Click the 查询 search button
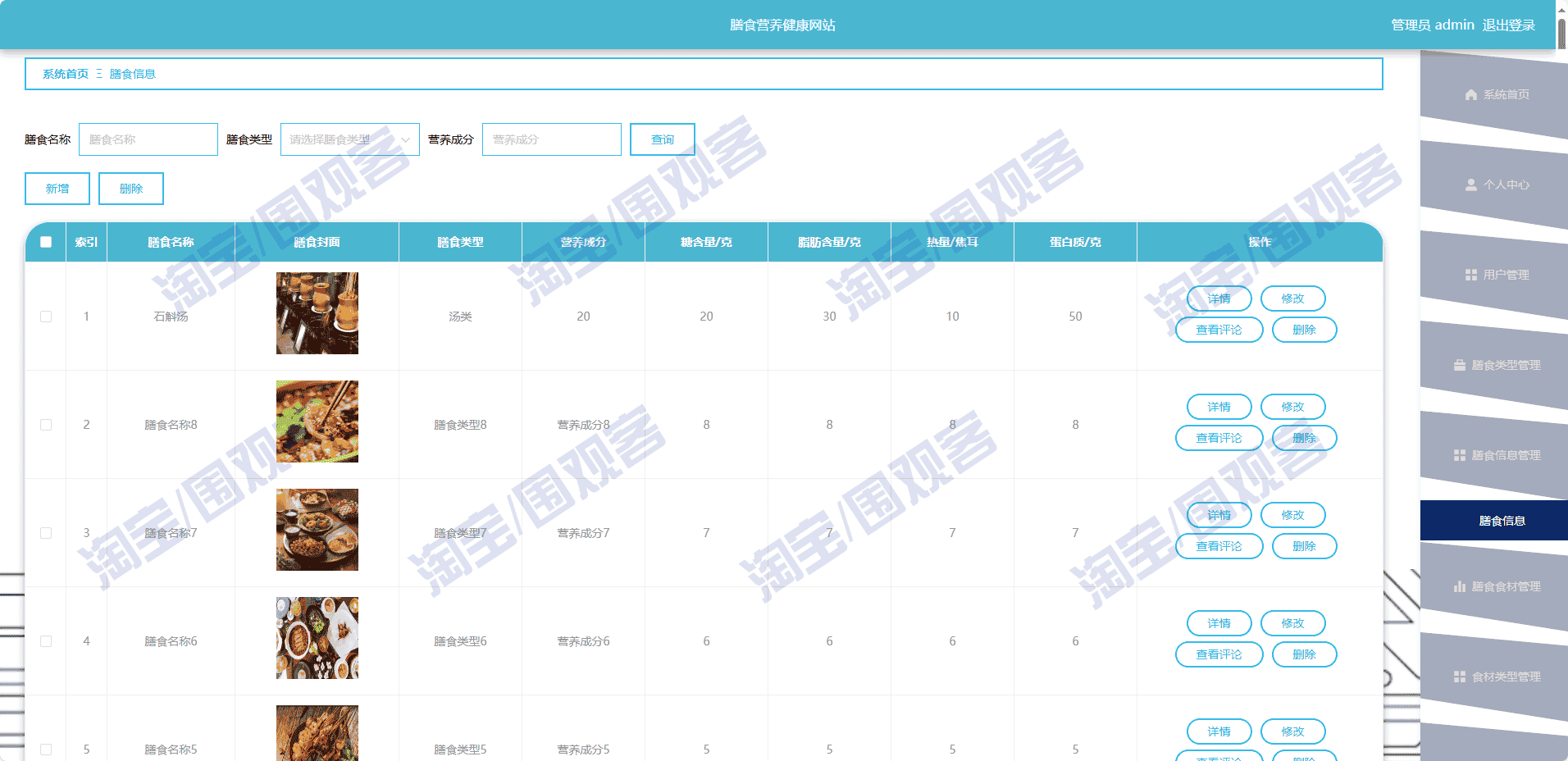 coord(663,139)
